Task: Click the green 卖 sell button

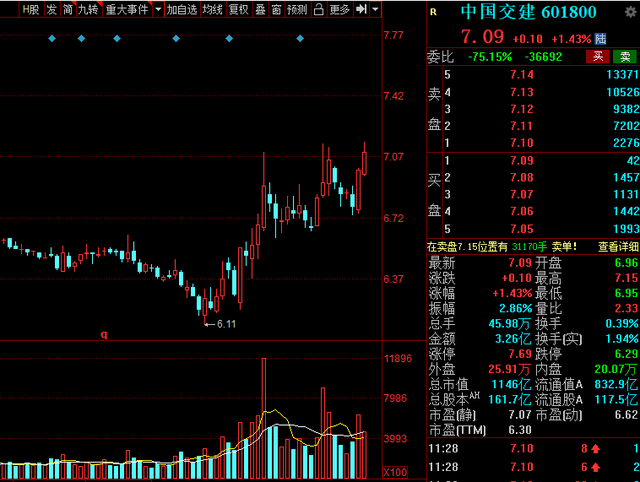Action: (x=625, y=56)
